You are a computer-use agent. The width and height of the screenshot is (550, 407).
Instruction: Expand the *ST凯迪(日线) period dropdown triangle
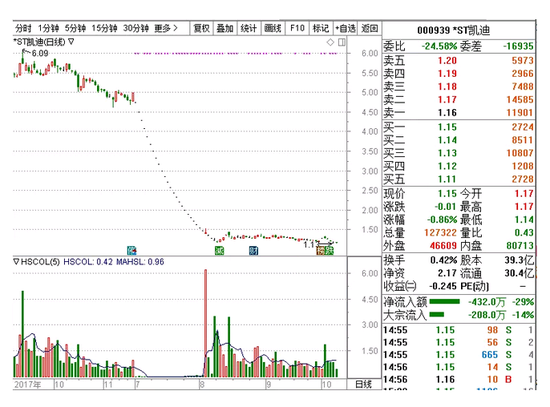[x=71, y=42]
